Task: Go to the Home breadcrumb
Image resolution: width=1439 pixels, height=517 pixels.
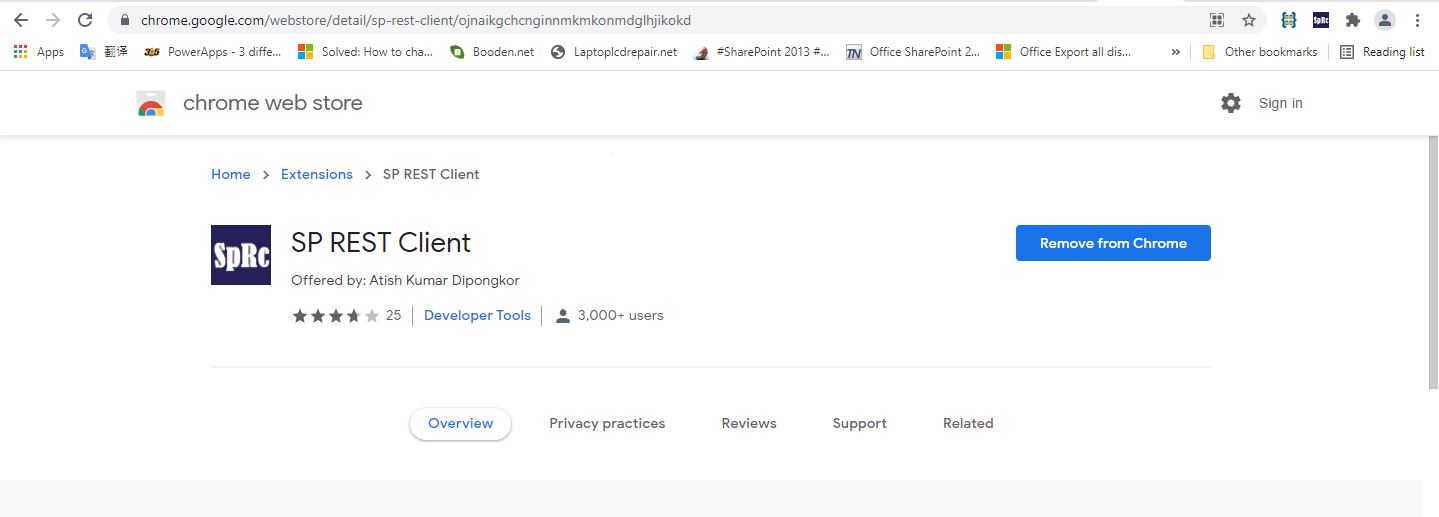Action: pyautogui.click(x=231, y=174)
